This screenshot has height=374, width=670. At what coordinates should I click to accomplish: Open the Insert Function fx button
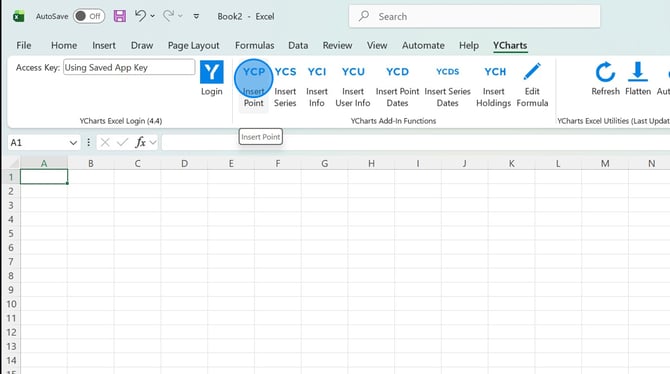[x=140, y=142]
